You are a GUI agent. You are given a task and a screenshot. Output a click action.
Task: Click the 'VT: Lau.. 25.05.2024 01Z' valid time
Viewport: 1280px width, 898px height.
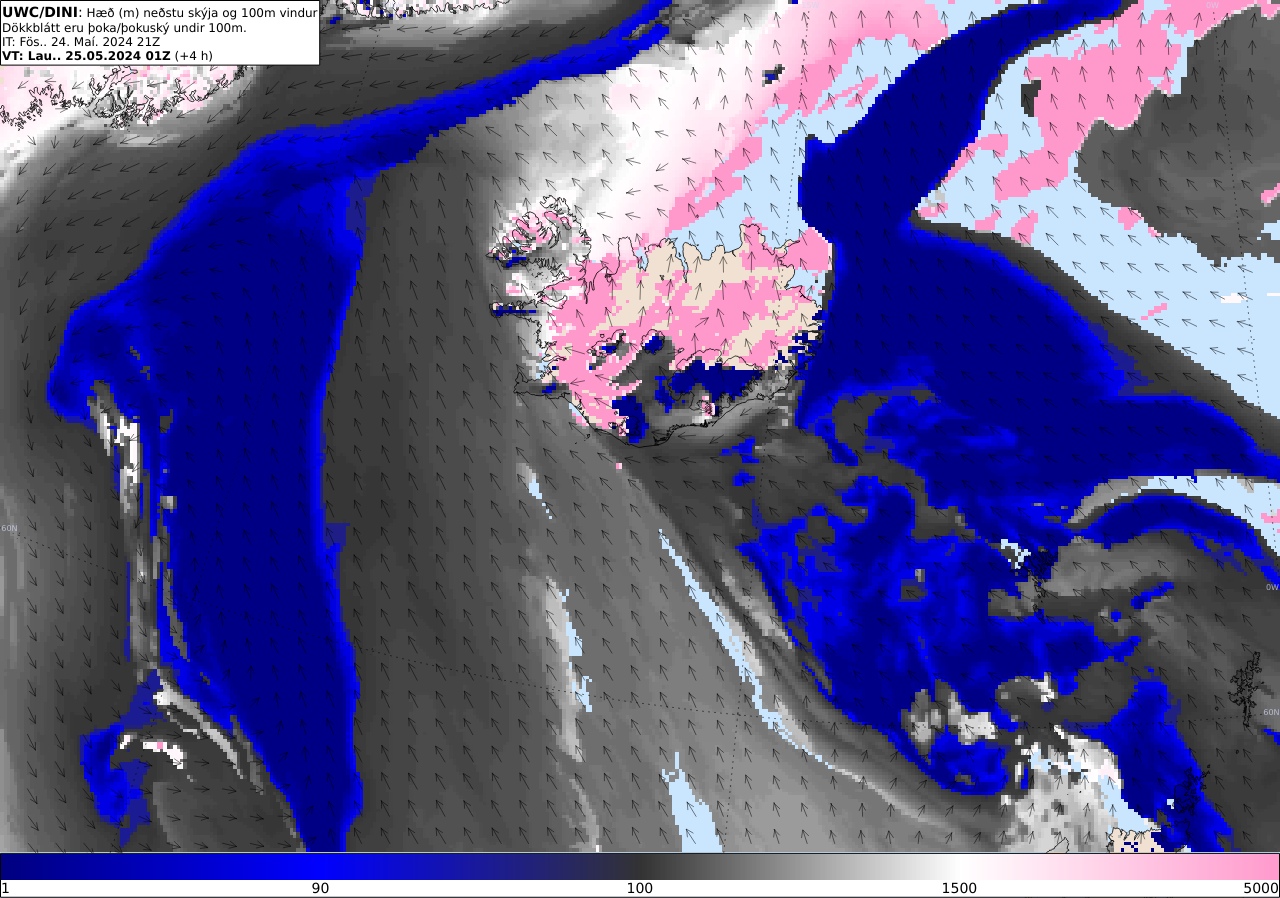click(x=86, y=56)
